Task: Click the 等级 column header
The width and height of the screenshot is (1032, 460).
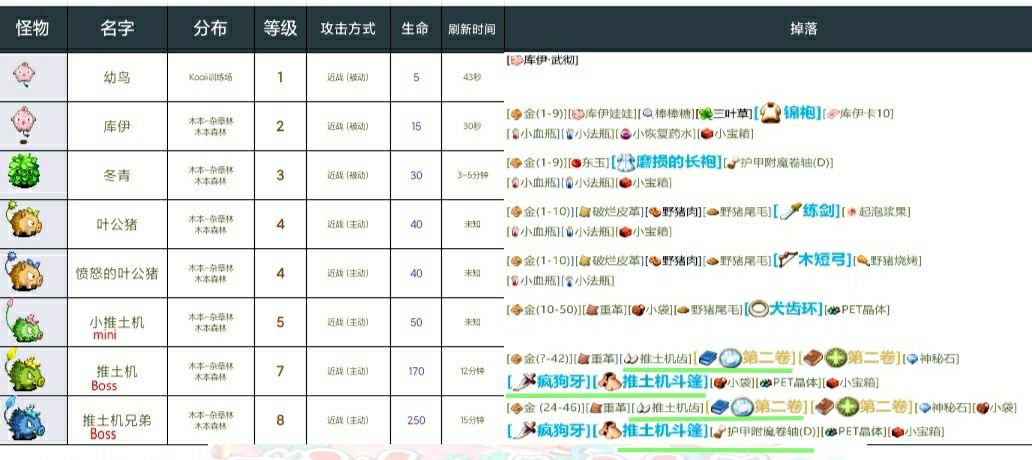Action: 280,28
